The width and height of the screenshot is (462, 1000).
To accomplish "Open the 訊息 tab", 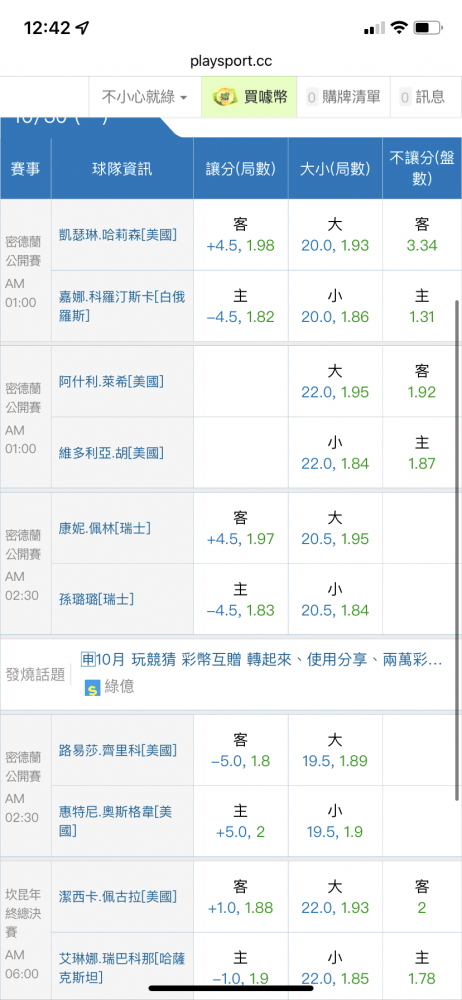I will coord(422,97).
